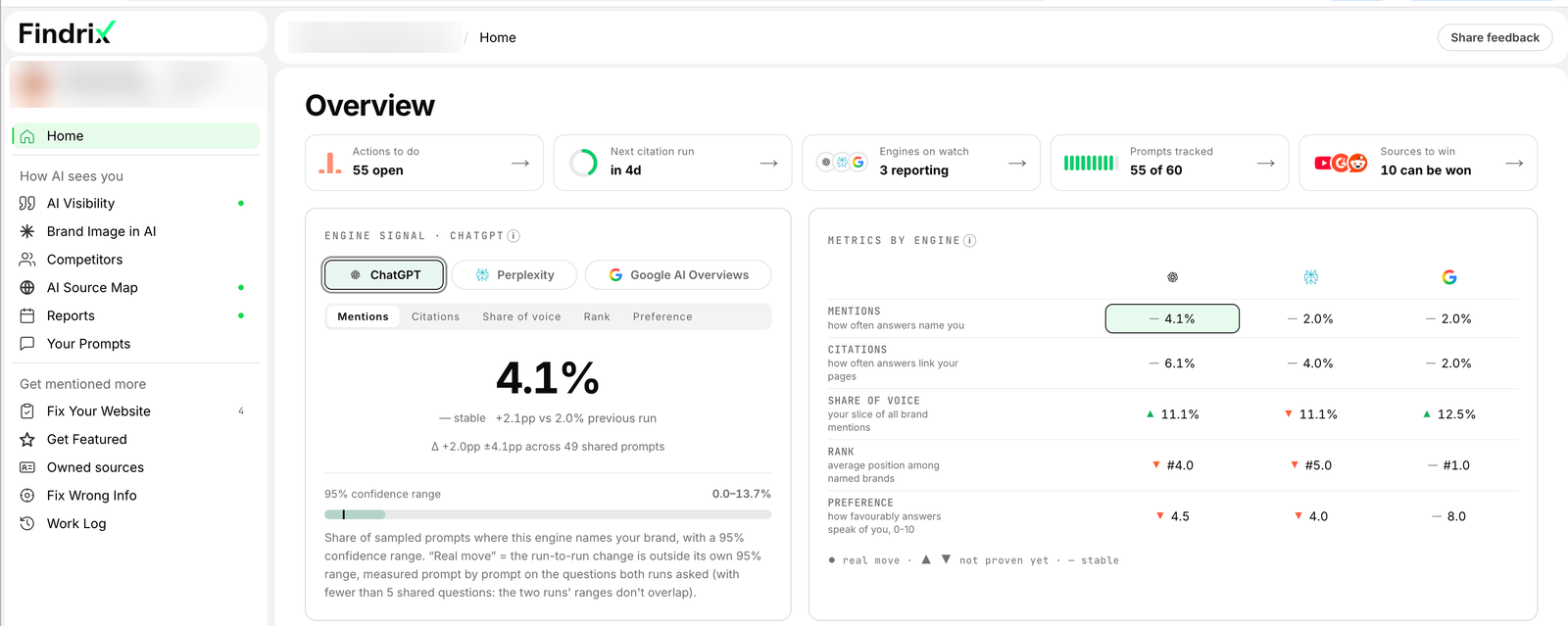
Task: Click the blurred workspace name in breadcrumb
Action: coord(375,37)
